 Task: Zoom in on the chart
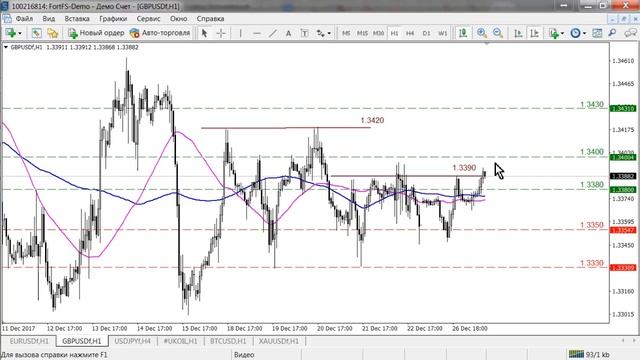[482, 33]
